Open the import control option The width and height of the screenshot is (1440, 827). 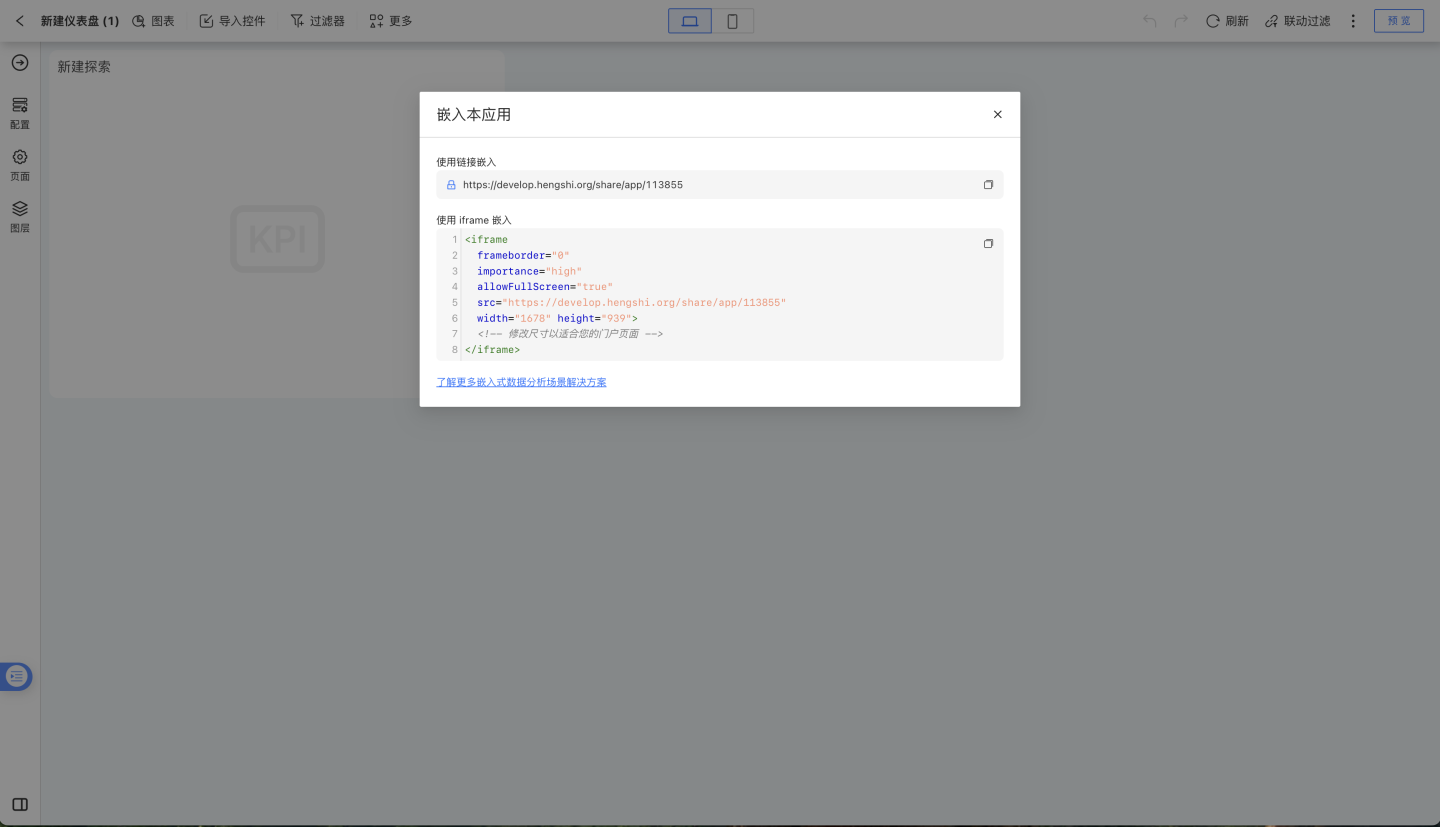coord(232,21)
